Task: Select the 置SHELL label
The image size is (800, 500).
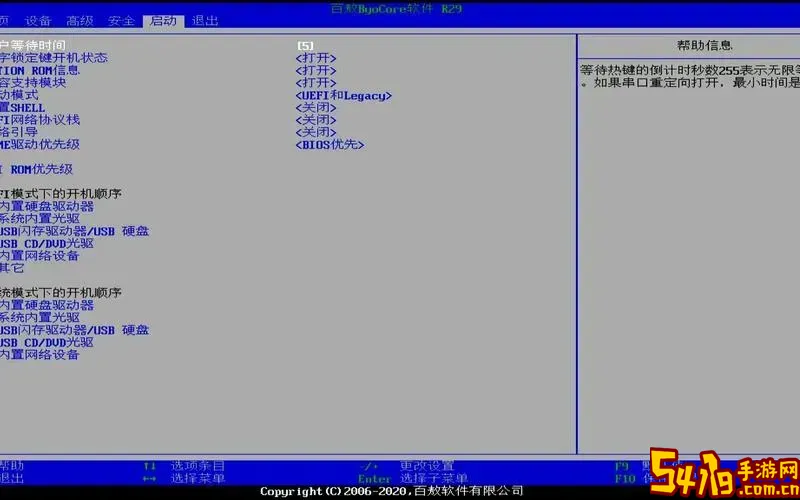Action: (x=22, y=108)
